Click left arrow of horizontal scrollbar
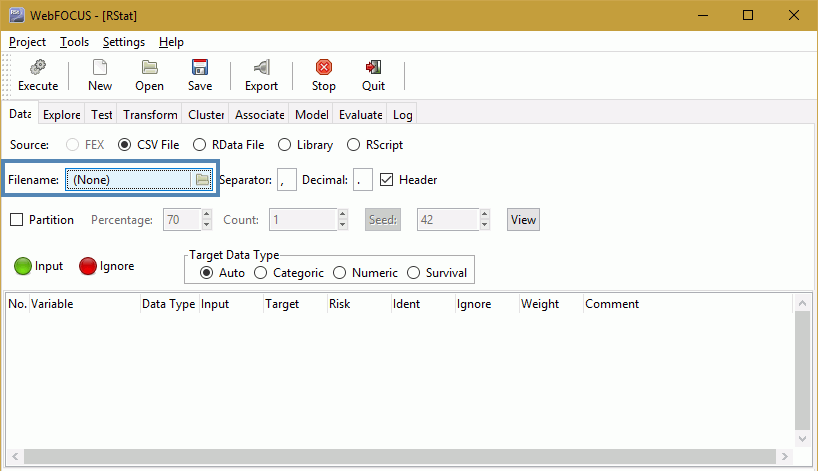The width and height of the screenshot is (818, 471). point(15,456)
